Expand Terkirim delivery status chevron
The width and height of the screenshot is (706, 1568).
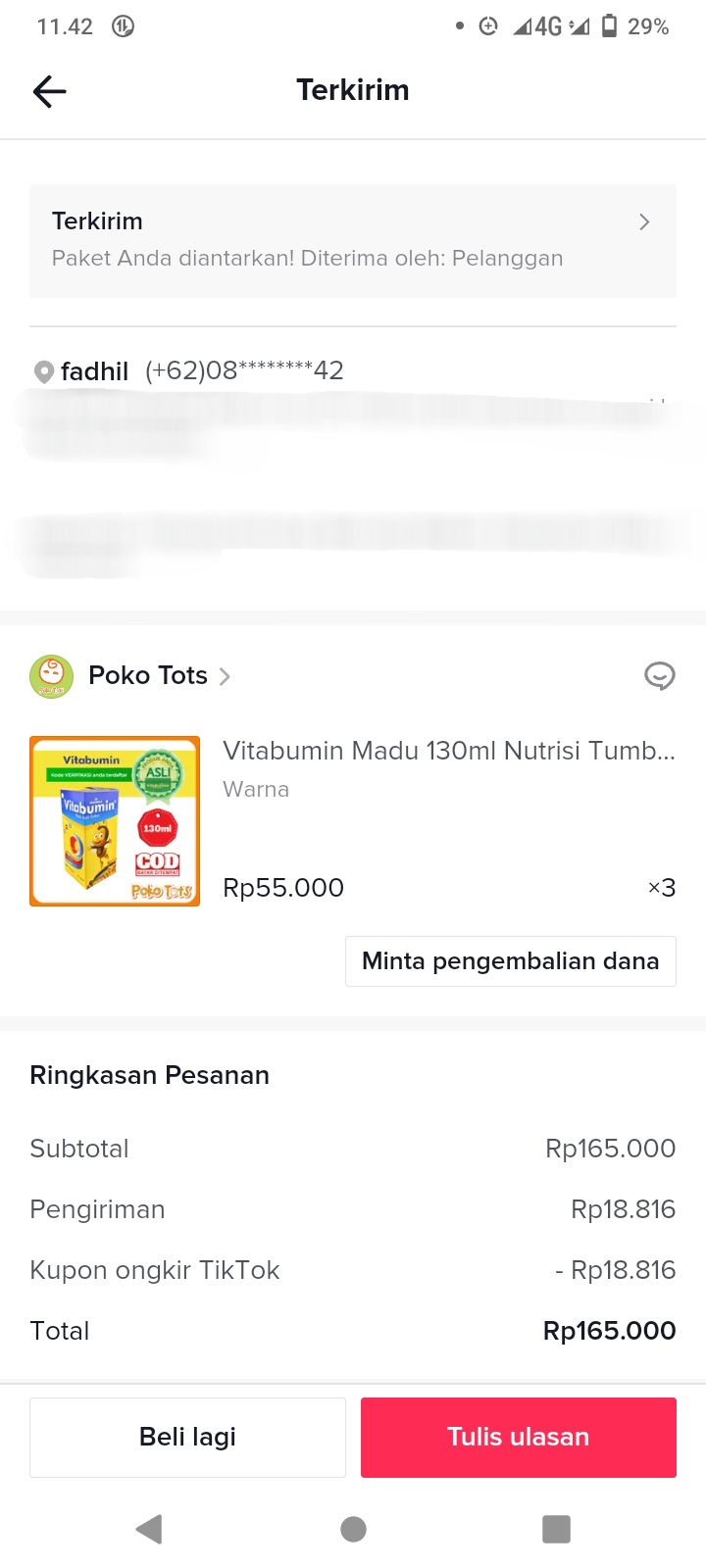tap(644, 222)
